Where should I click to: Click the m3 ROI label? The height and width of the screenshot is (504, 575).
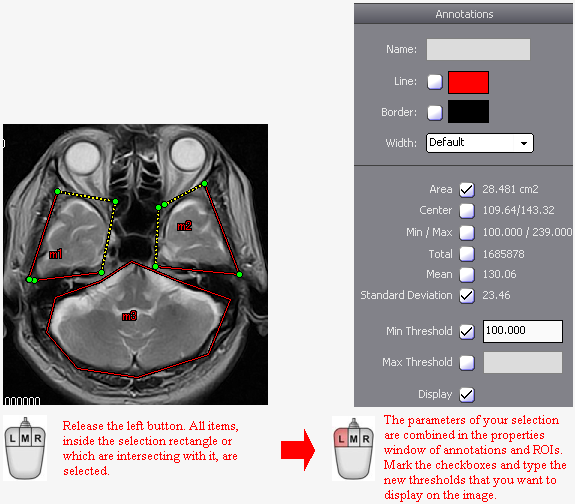click(x=129, y=316)
